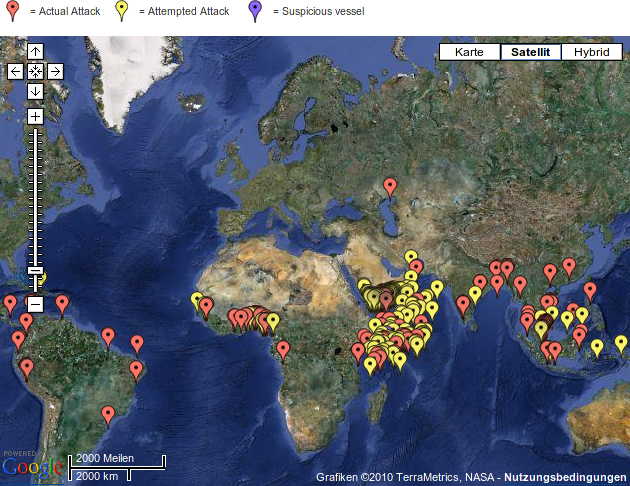Click the red marker at Sri Lanka's tip of India

coord(463,304)
